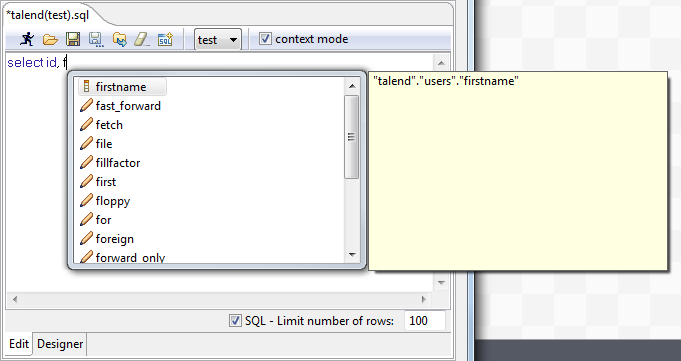The image size is (681, 361).
Task: Toggle the context mode checkbox
Action: 265,39
